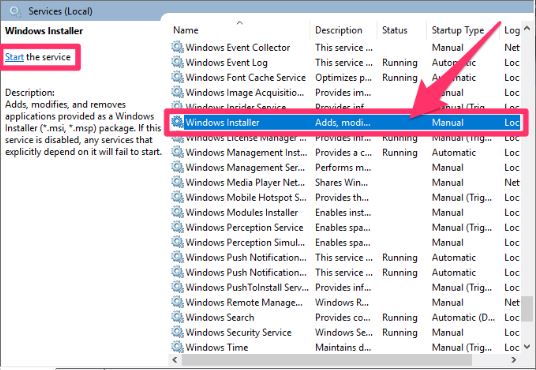Click Services (Local) header icon
The height and width of the screenshot is (370, 536).
coord(14,11)
